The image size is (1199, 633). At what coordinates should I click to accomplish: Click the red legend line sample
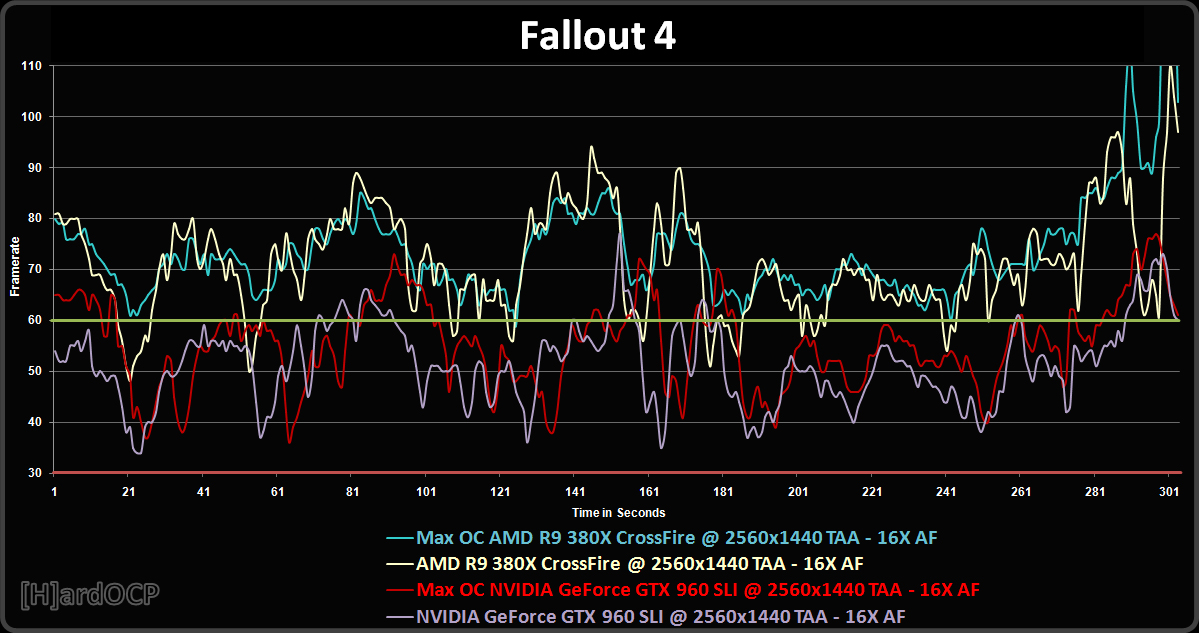[x=400, y=590]
